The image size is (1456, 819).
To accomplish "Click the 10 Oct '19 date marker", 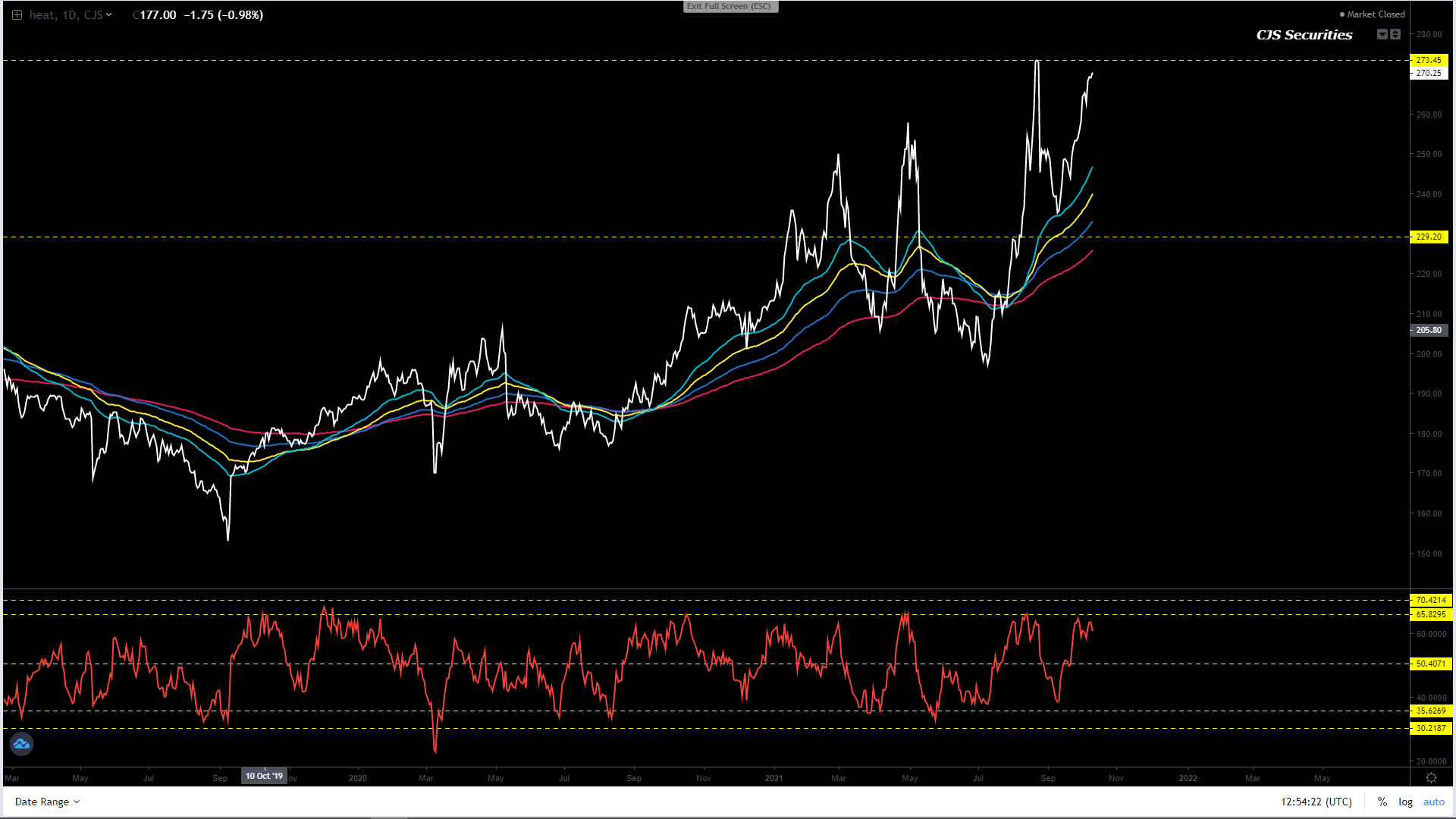I will tap(264, 776).
